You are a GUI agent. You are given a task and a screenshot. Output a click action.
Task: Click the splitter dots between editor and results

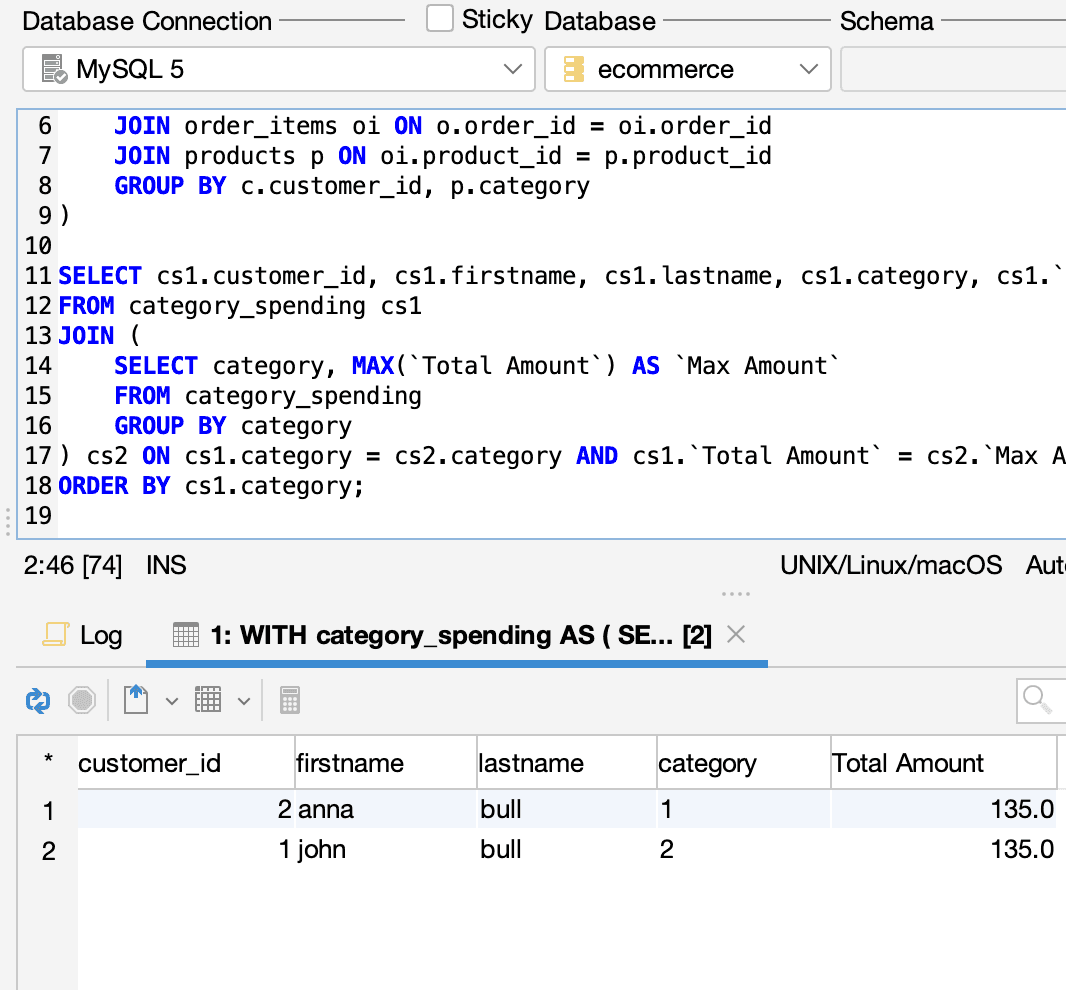tap(736, 594)
